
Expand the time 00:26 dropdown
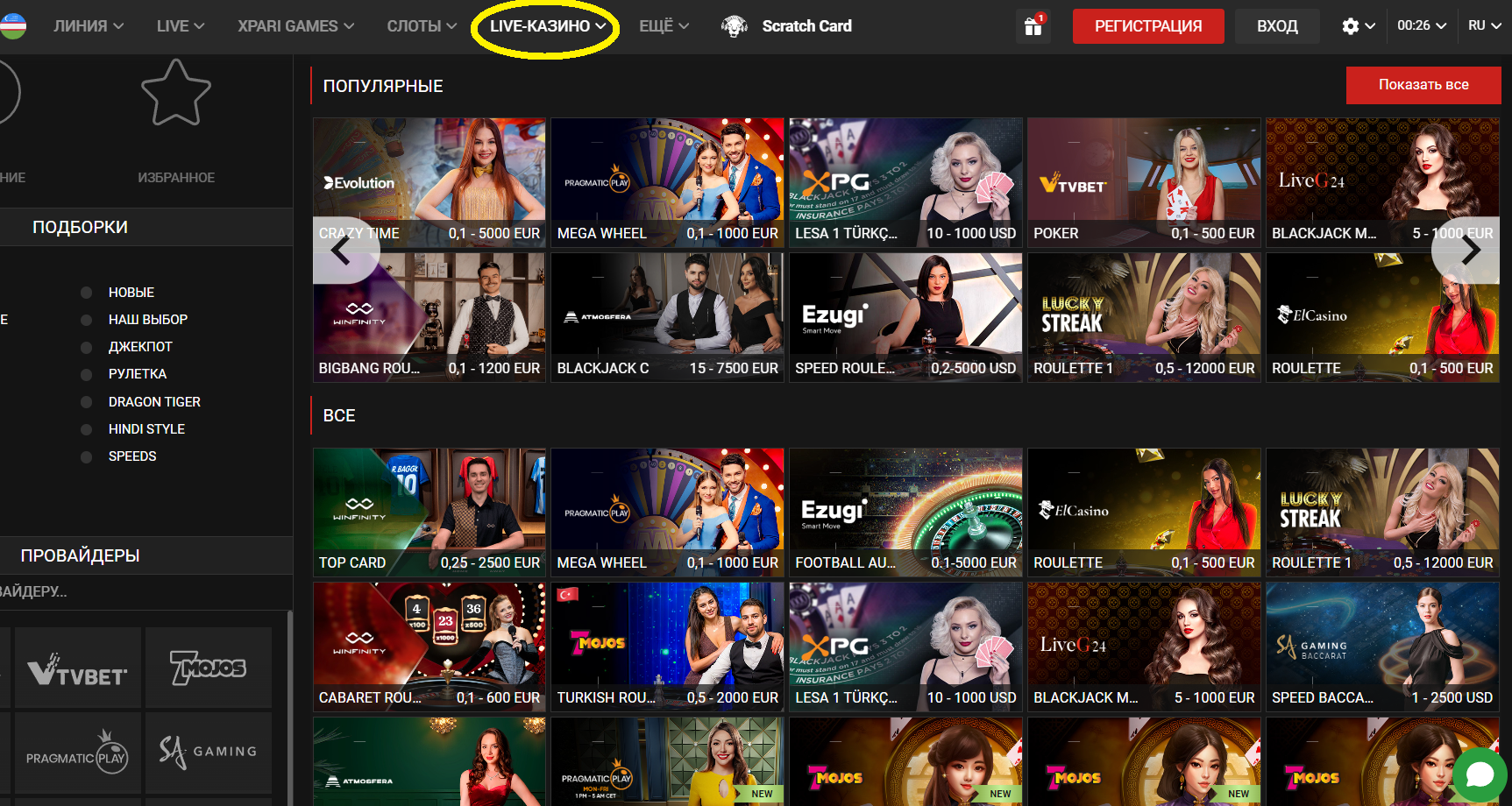pos(1421,26)
